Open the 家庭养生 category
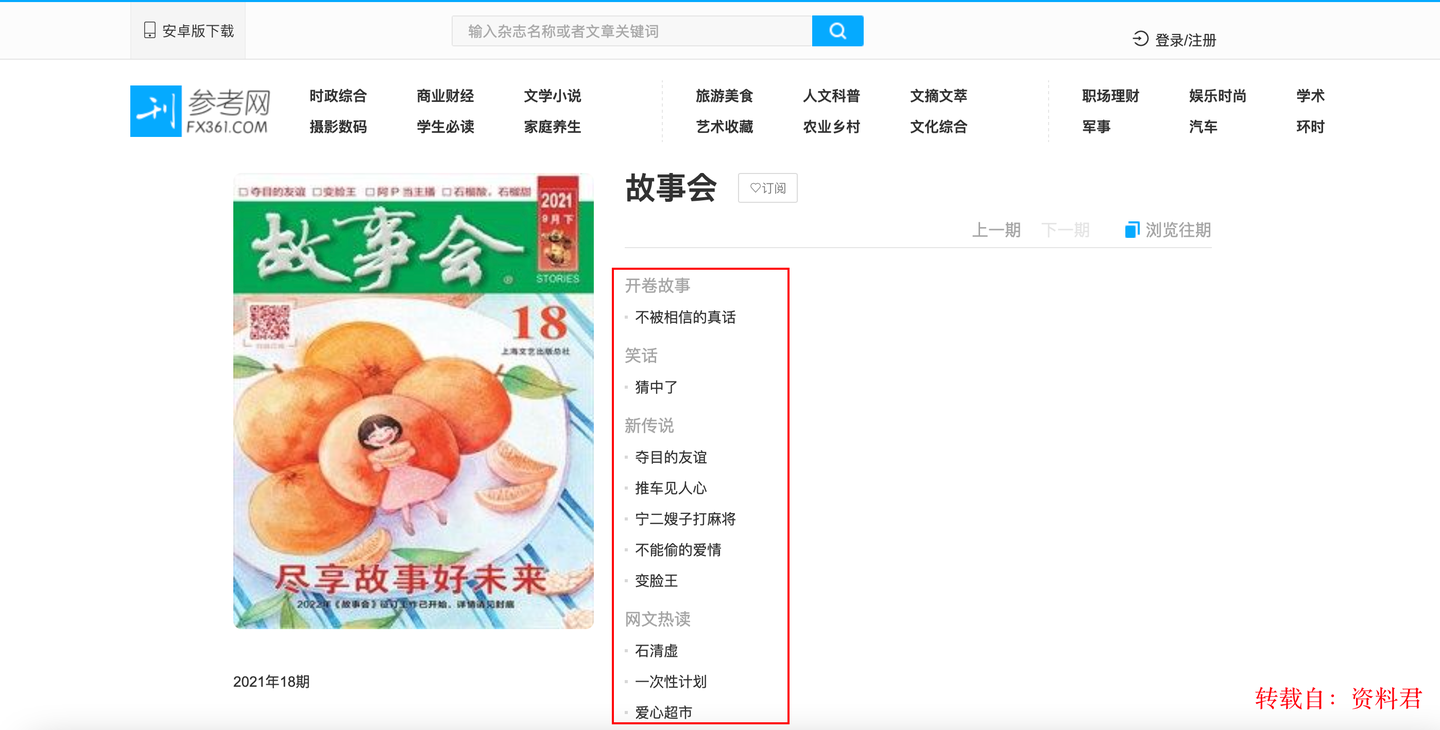 (x=552, y=127)
